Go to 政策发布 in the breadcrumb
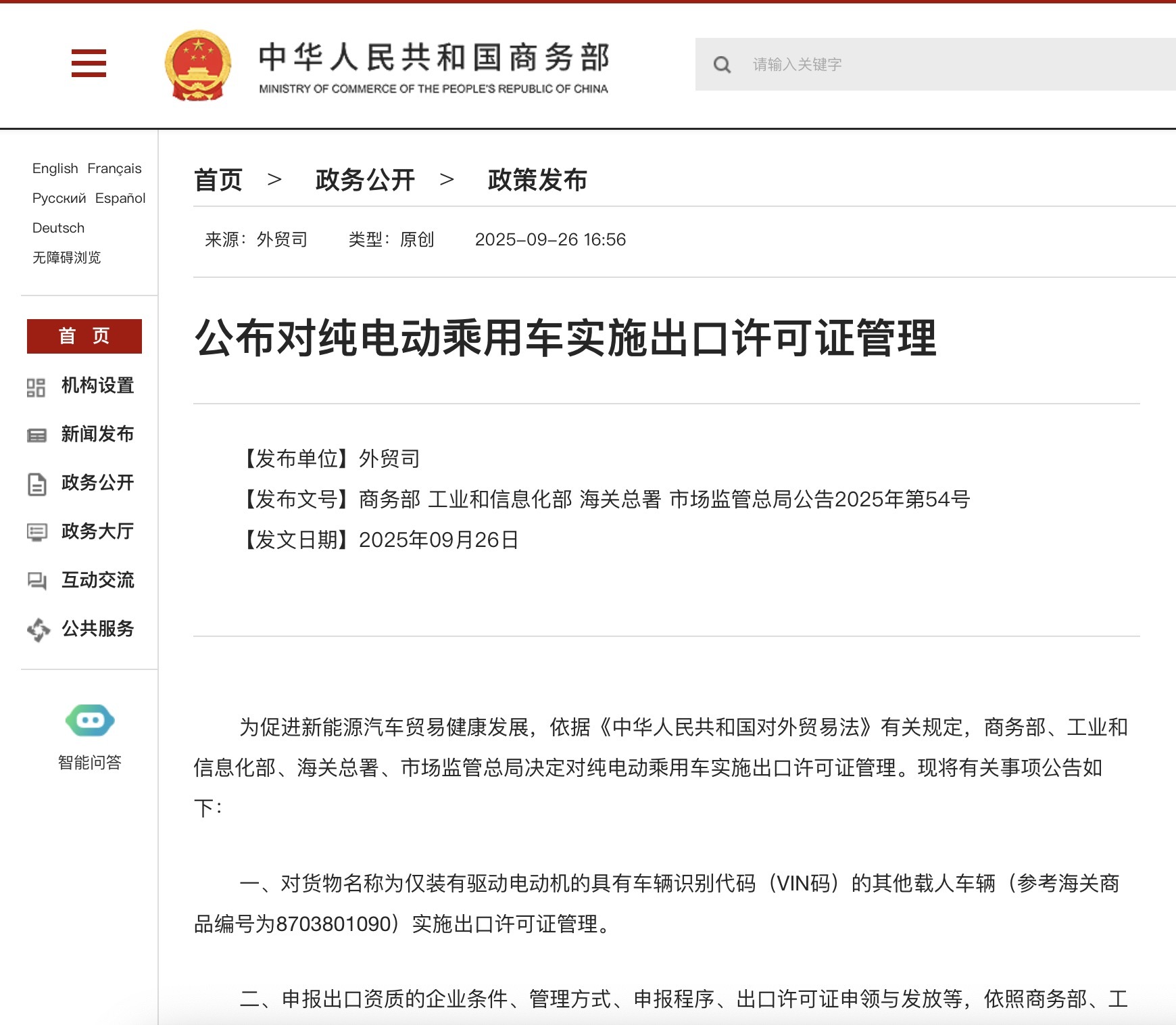This screenshot has width=1176, height=1025. [537, 180]
